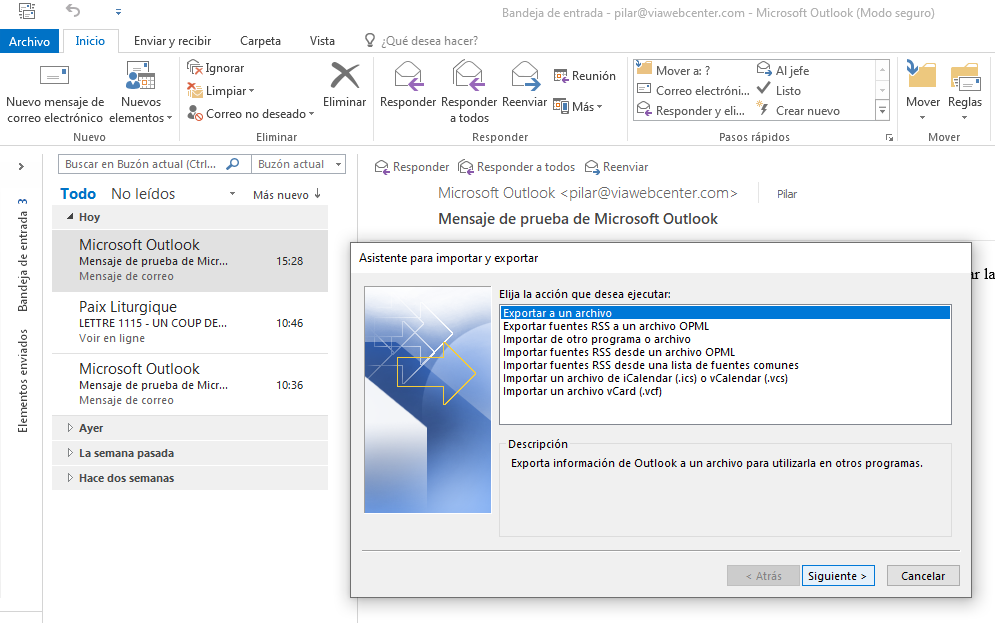Switch to the Carpeta tab
Image resolution: width=995 pixels, height=623 pixels.
[260, 41]
